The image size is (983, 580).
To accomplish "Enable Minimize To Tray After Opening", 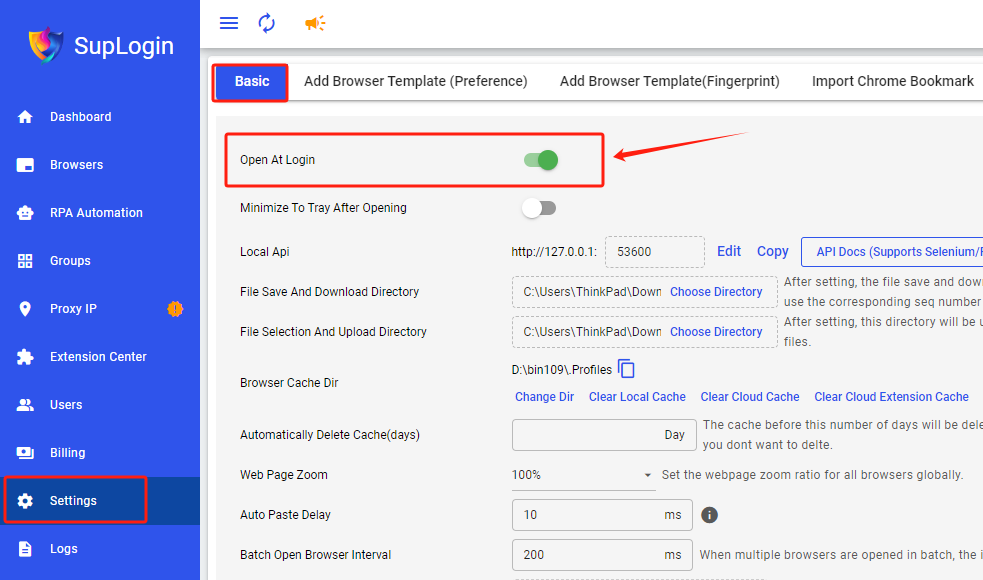I will tap(539, 208).
